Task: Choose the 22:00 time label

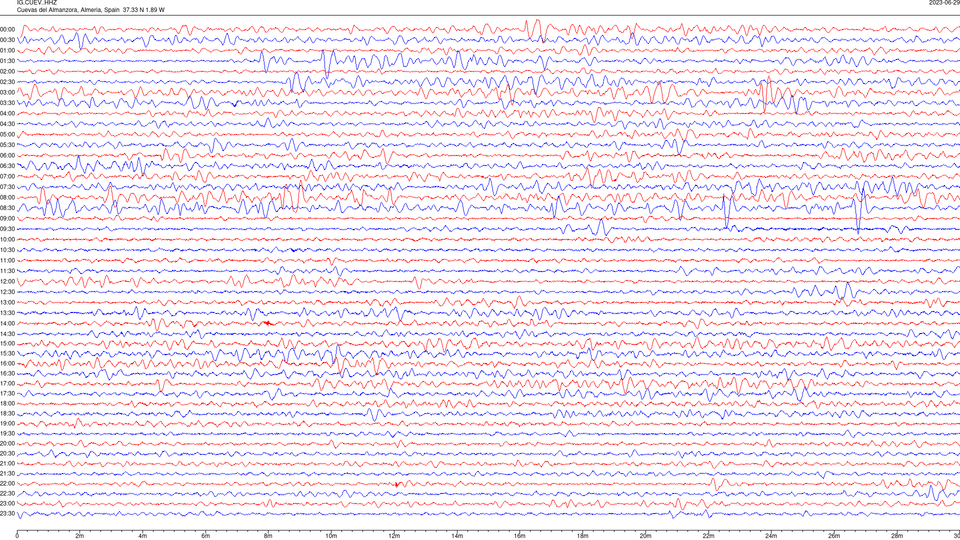Action: (x=7, y=483)
